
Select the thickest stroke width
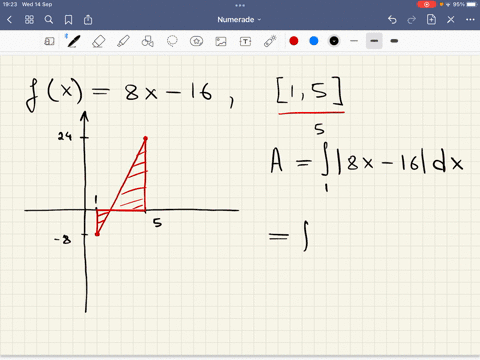[394, 41]
